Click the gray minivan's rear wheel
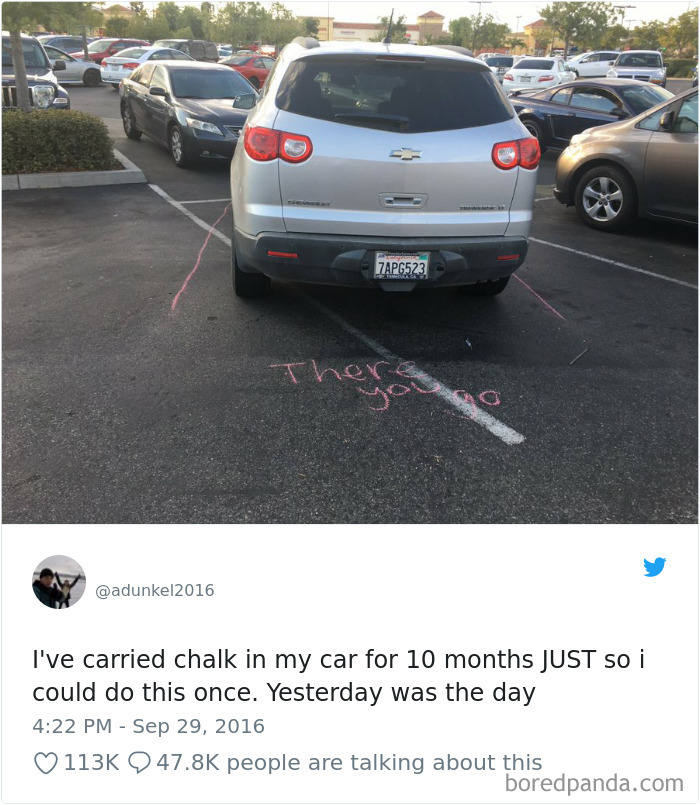The image size is (700, 805). (603, 198)
